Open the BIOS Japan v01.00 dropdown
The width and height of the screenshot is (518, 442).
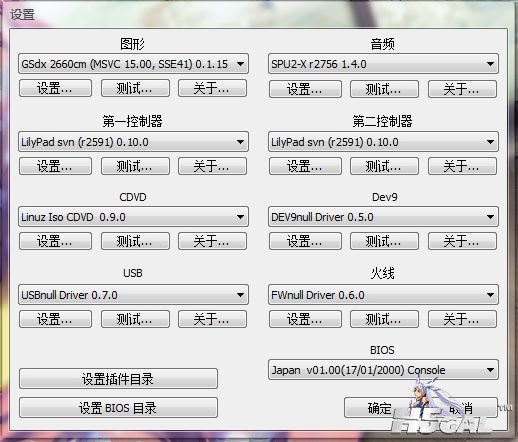click(383, 370)
